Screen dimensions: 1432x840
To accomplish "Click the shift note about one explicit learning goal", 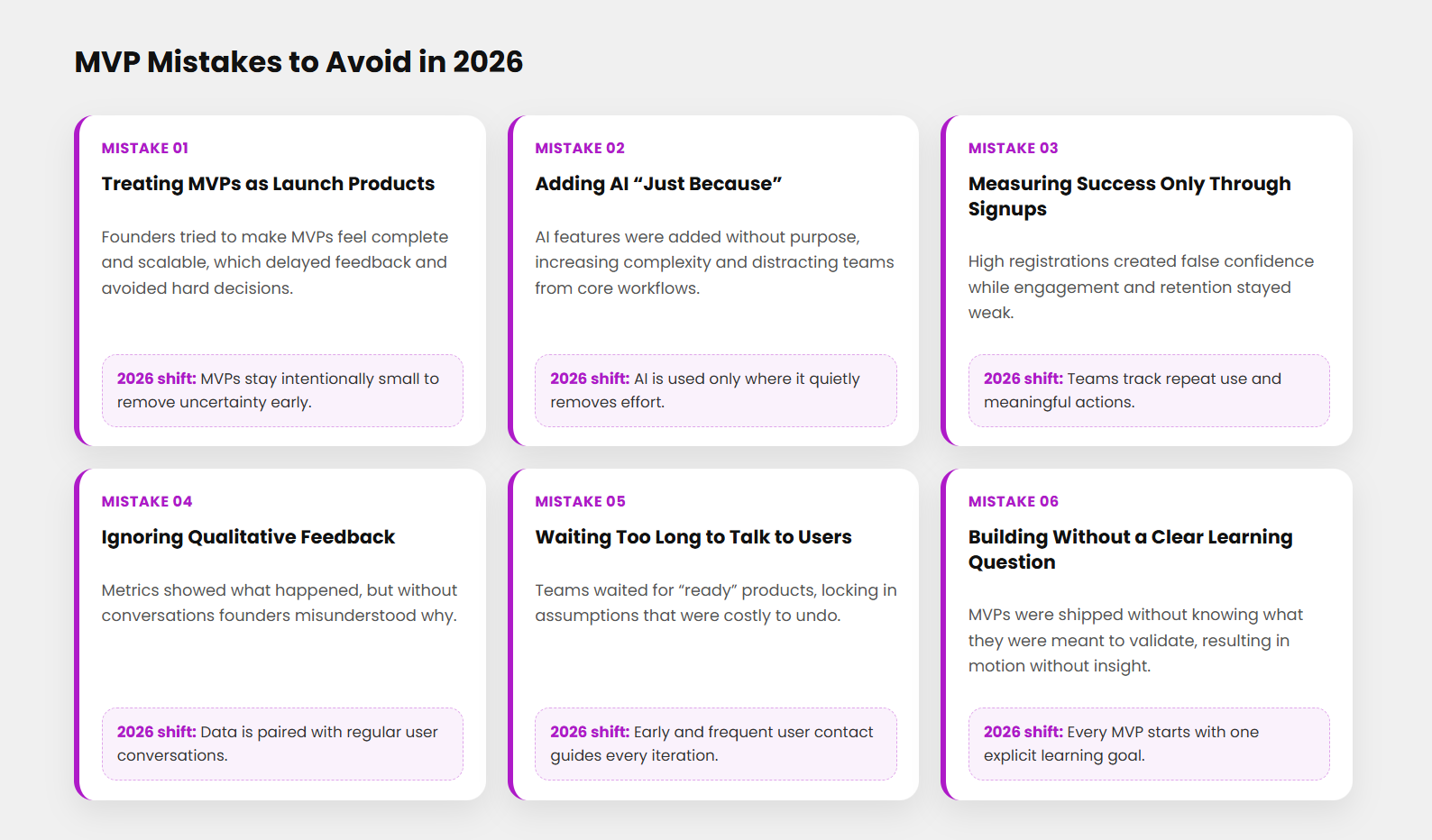I will coord(1148,744).
